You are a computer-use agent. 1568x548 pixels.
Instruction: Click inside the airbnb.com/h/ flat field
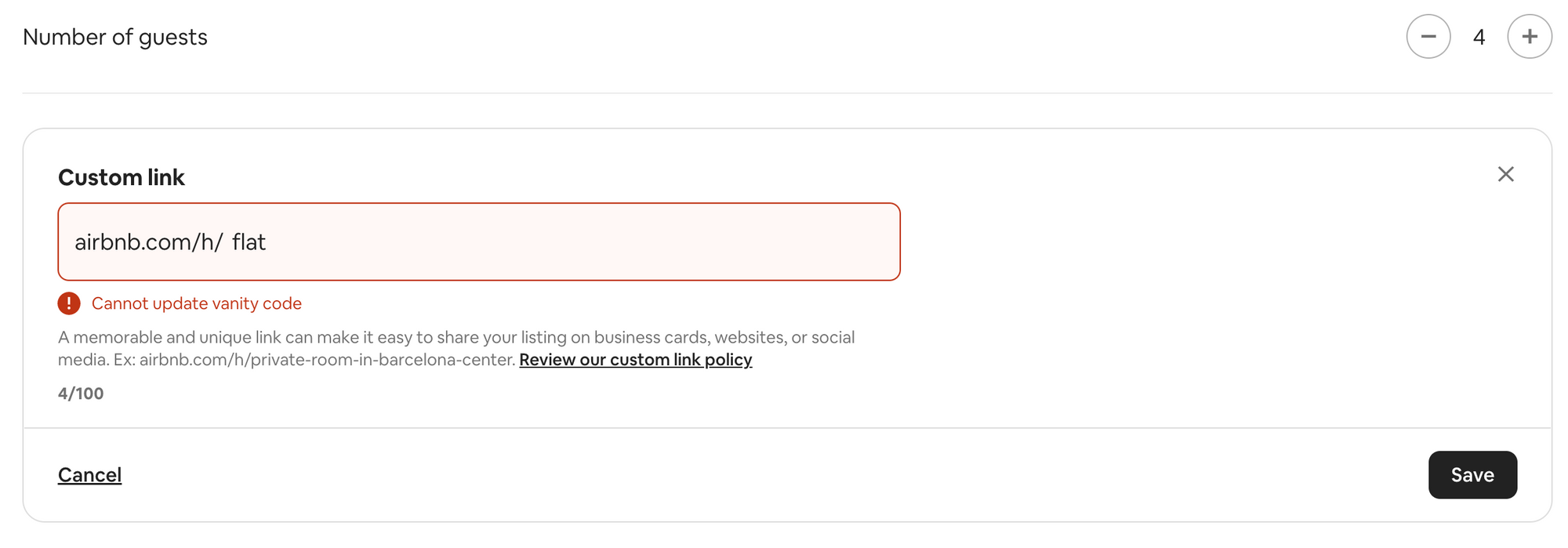478,241
